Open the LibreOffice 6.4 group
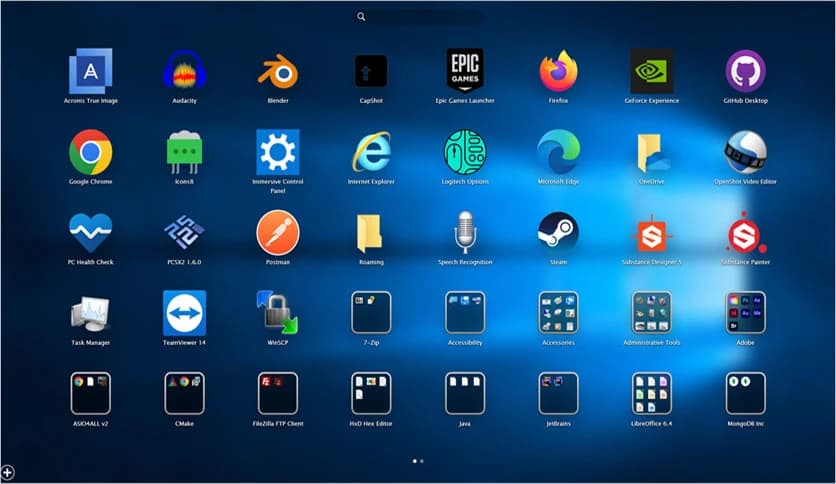 pos(652,393)
